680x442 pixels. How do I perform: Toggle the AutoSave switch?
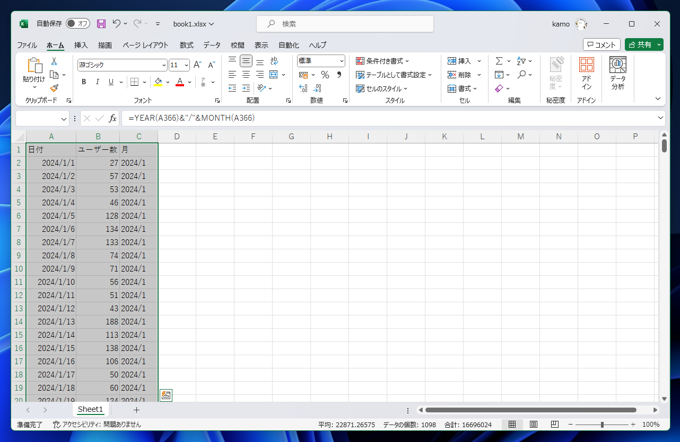78,23
